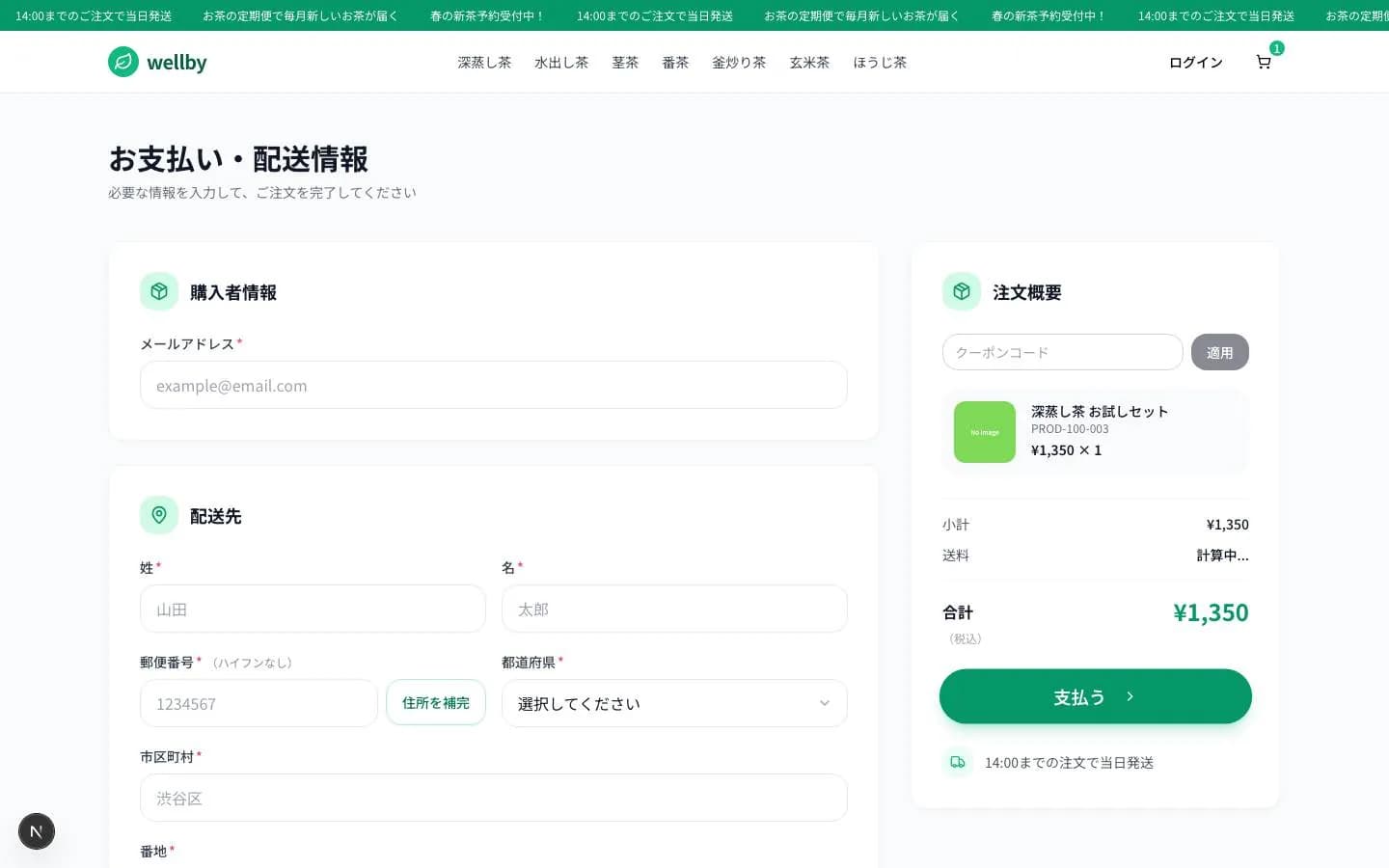Open the 深蒸し茶 menu item

point(484,62)
